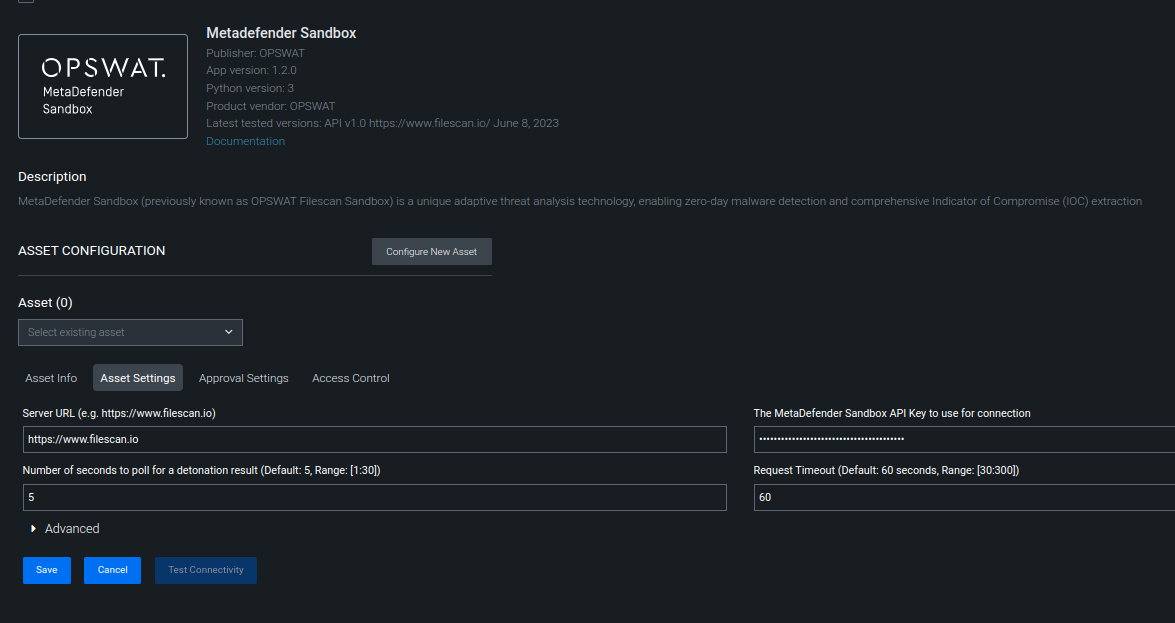
Task: Expand the Advanced section
Action: click(x=64, y=529)
